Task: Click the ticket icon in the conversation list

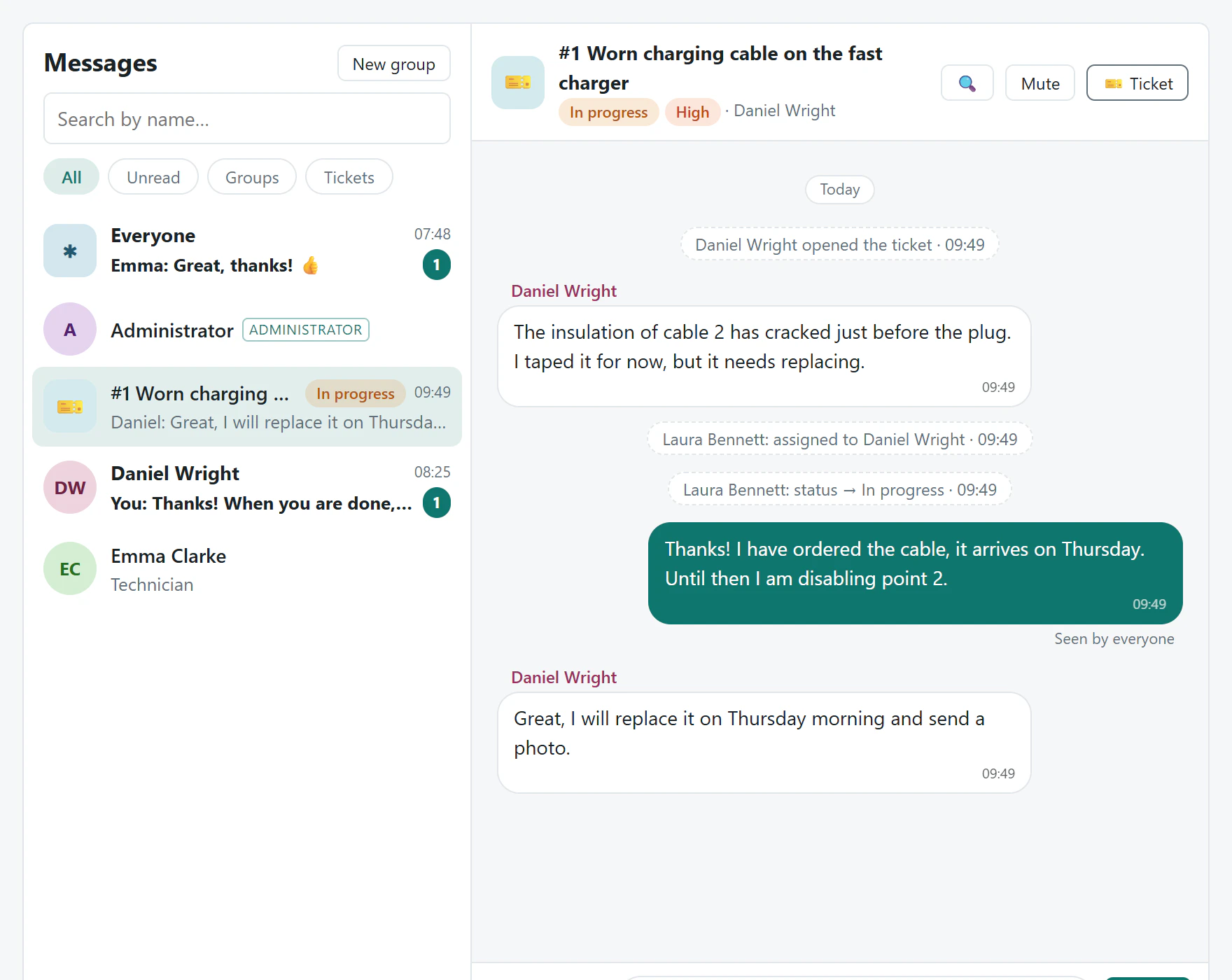Action: 70,406
